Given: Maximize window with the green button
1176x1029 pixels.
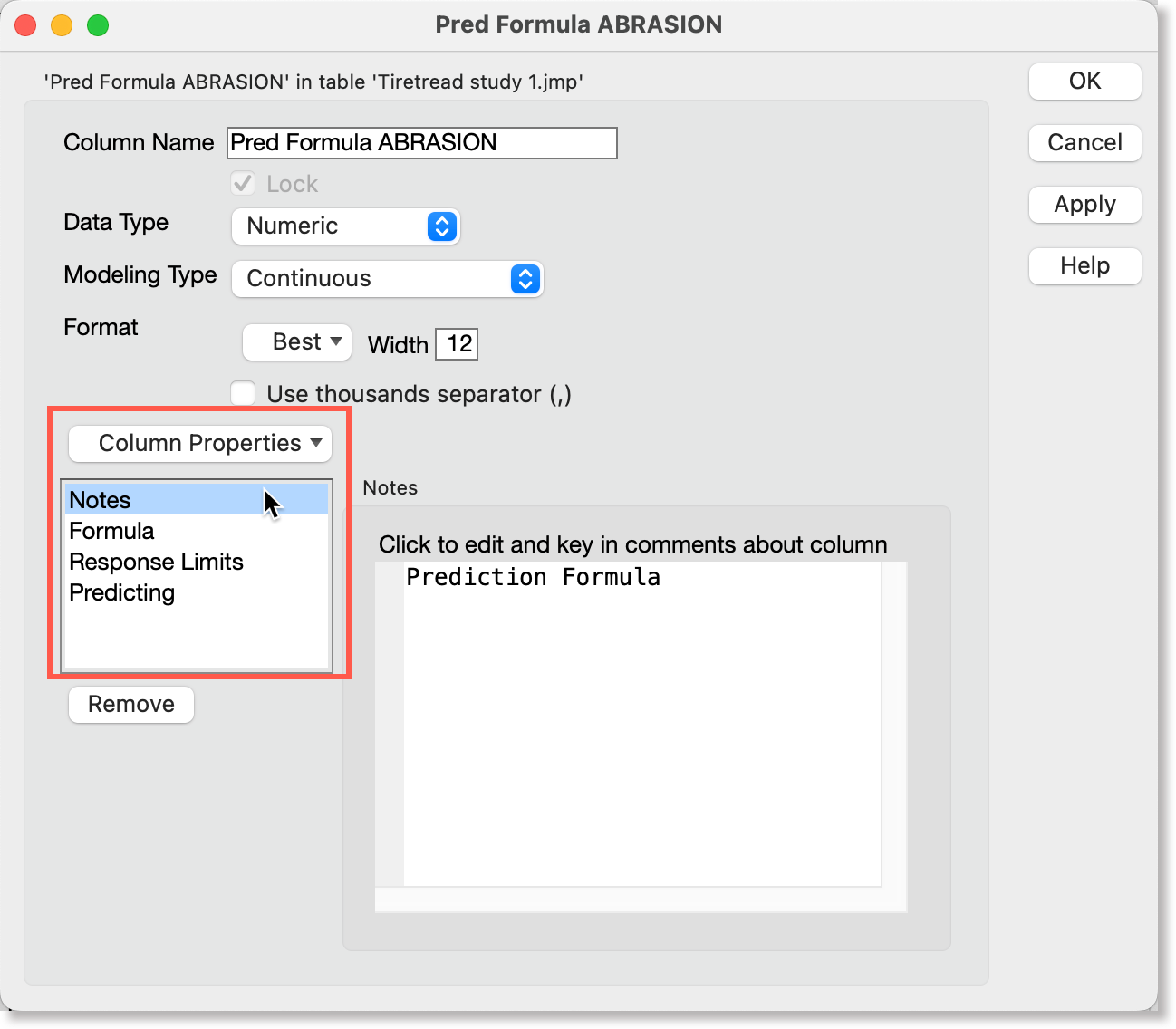Looking at the screenshot, I should [x=98, y=25].
